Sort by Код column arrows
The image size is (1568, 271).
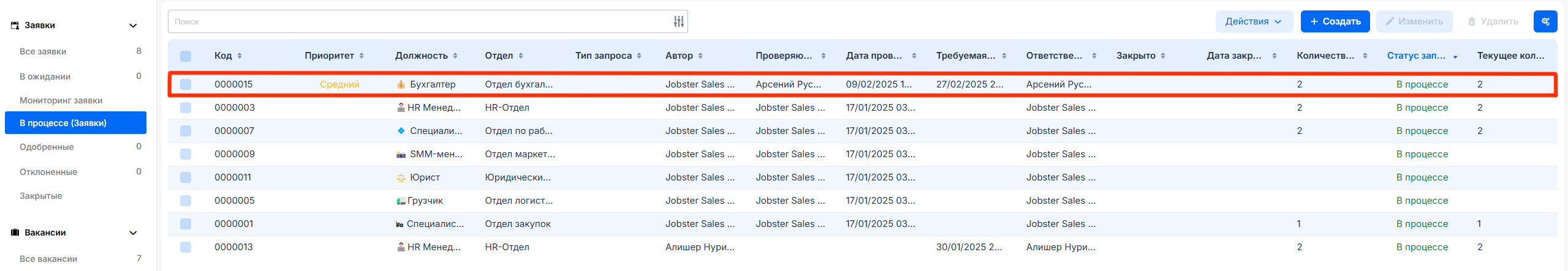coord(240,56)
